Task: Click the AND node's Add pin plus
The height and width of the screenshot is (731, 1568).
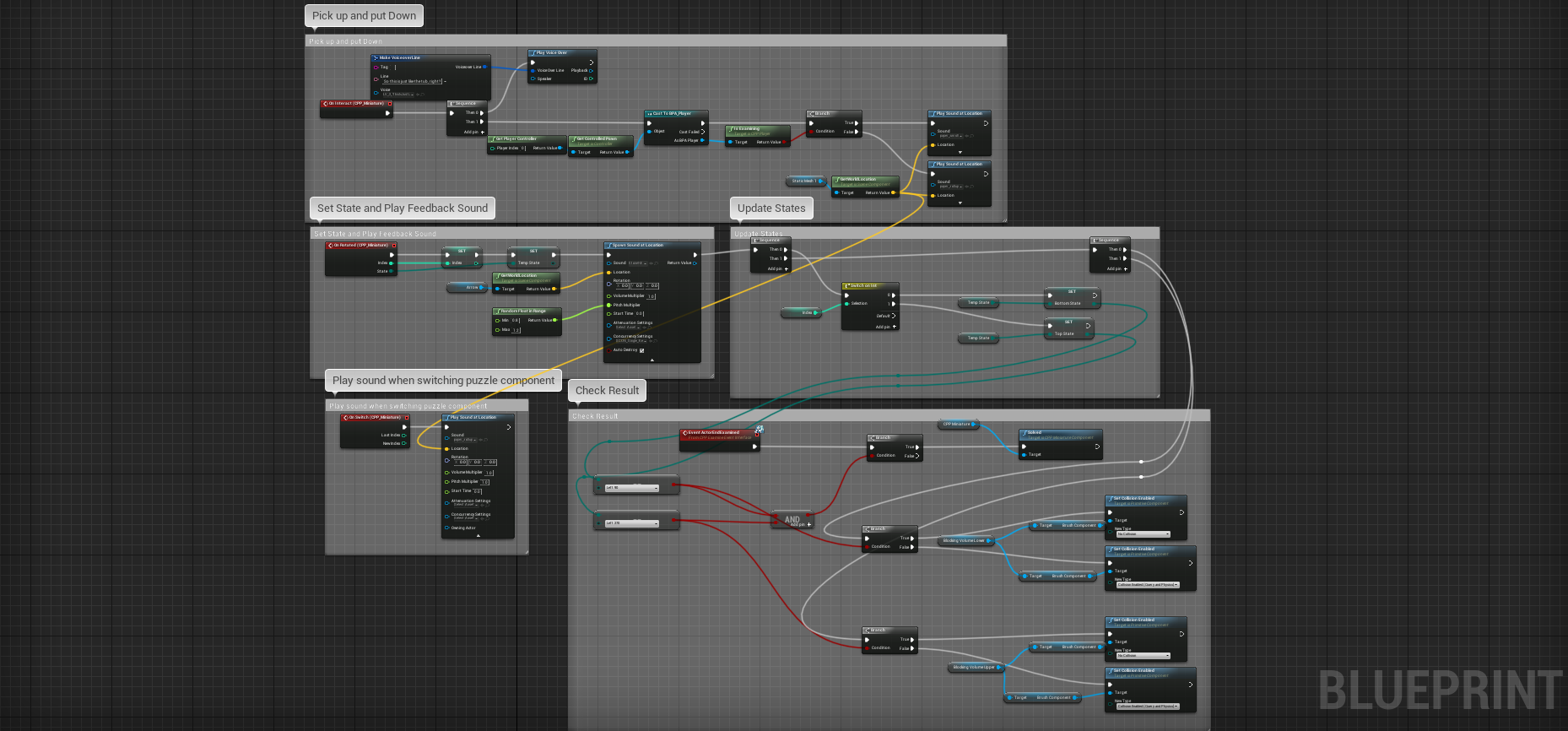Action: [809, 525]
